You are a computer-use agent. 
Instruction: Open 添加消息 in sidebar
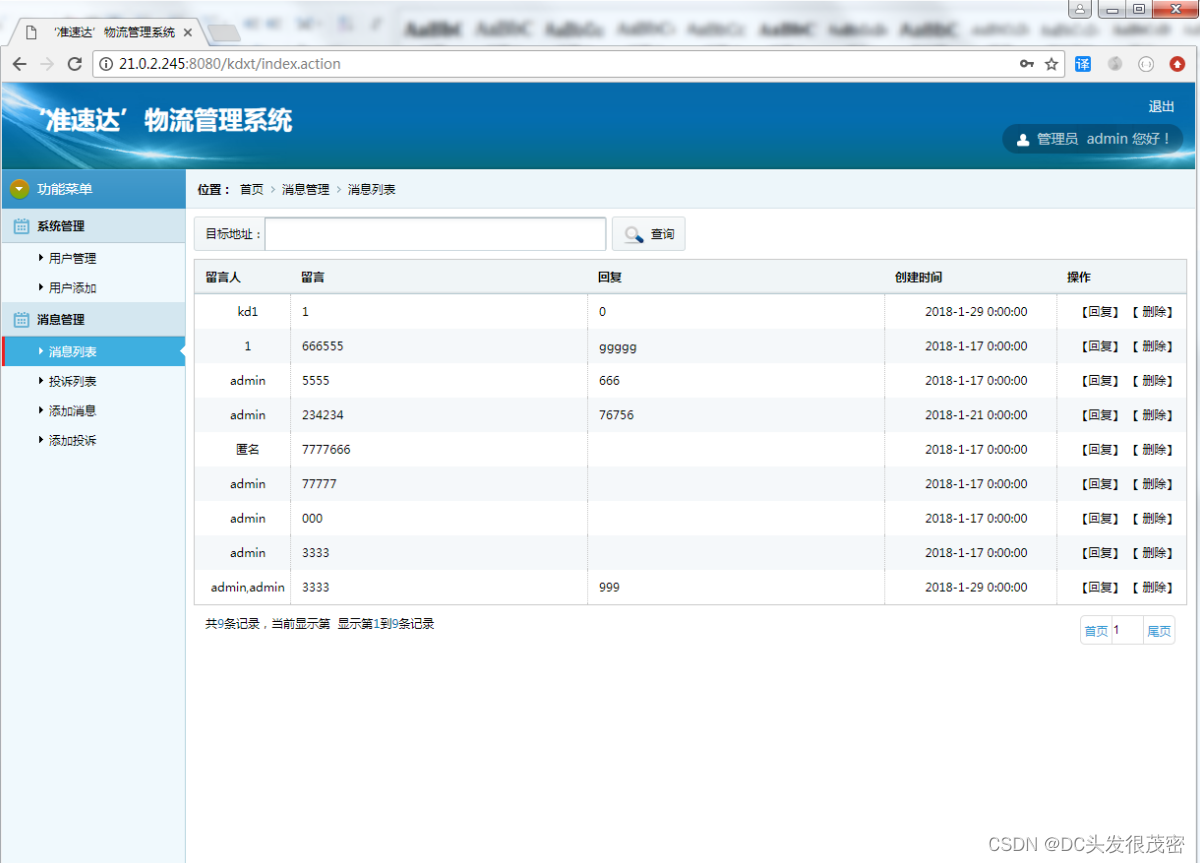tap(72, 411)
